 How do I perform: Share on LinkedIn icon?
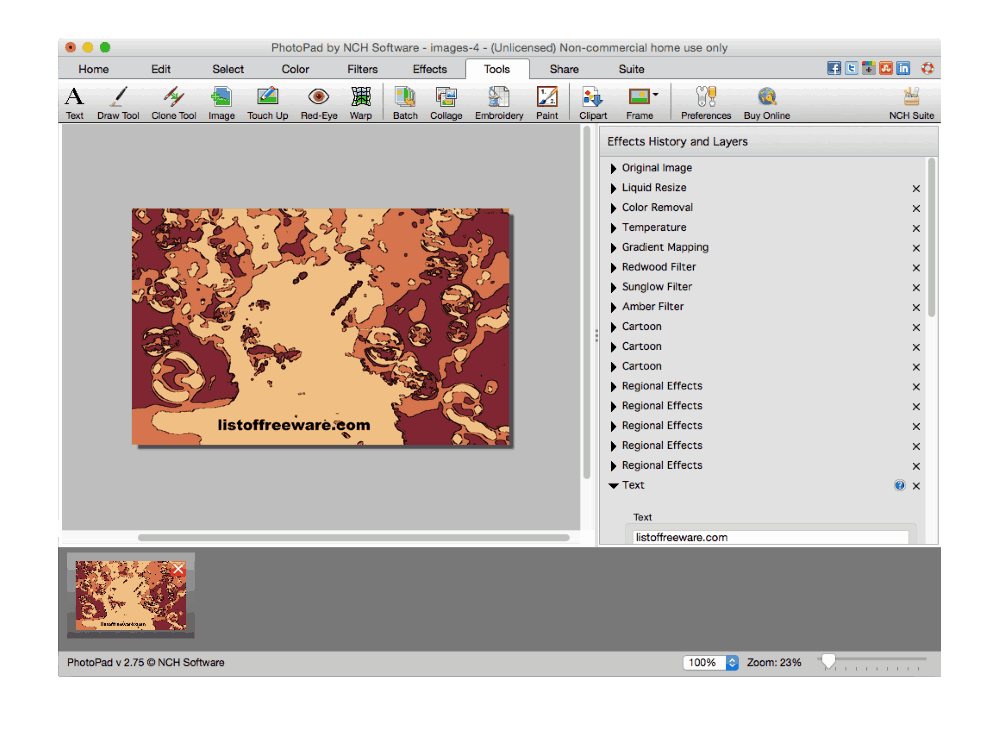tap(903, 68)
